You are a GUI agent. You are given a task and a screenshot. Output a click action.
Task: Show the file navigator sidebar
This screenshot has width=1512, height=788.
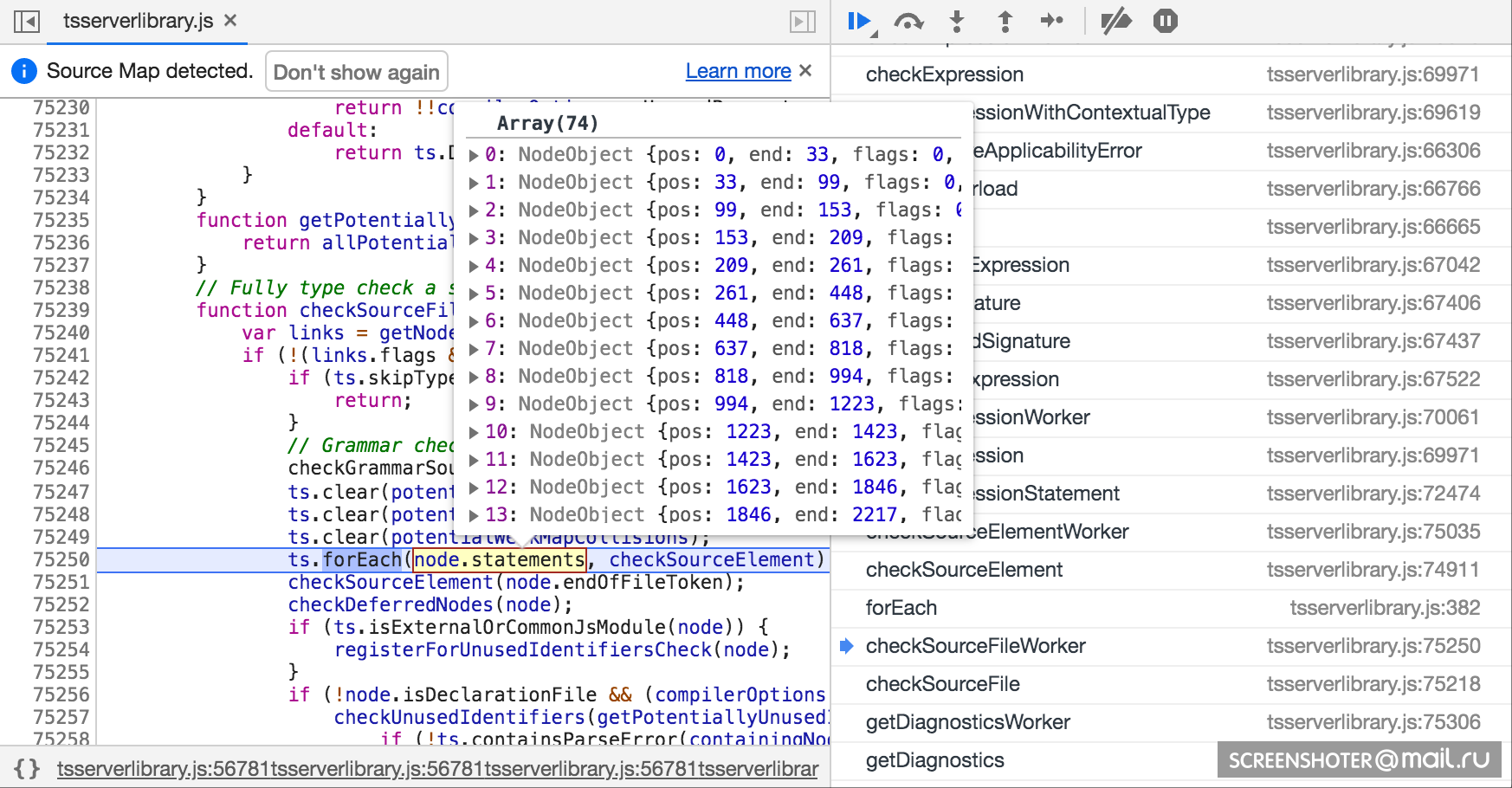(27, 21)
